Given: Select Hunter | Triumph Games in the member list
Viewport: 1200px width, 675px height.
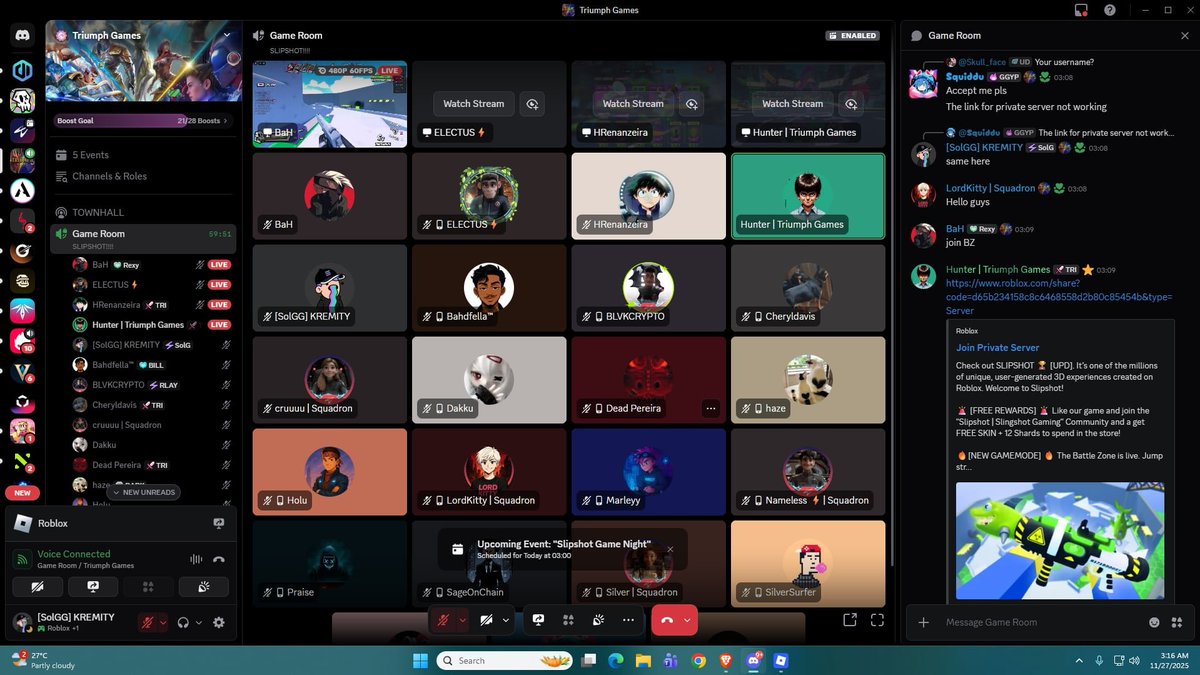Looking at the screenshot, I should [x=152, y=324].
